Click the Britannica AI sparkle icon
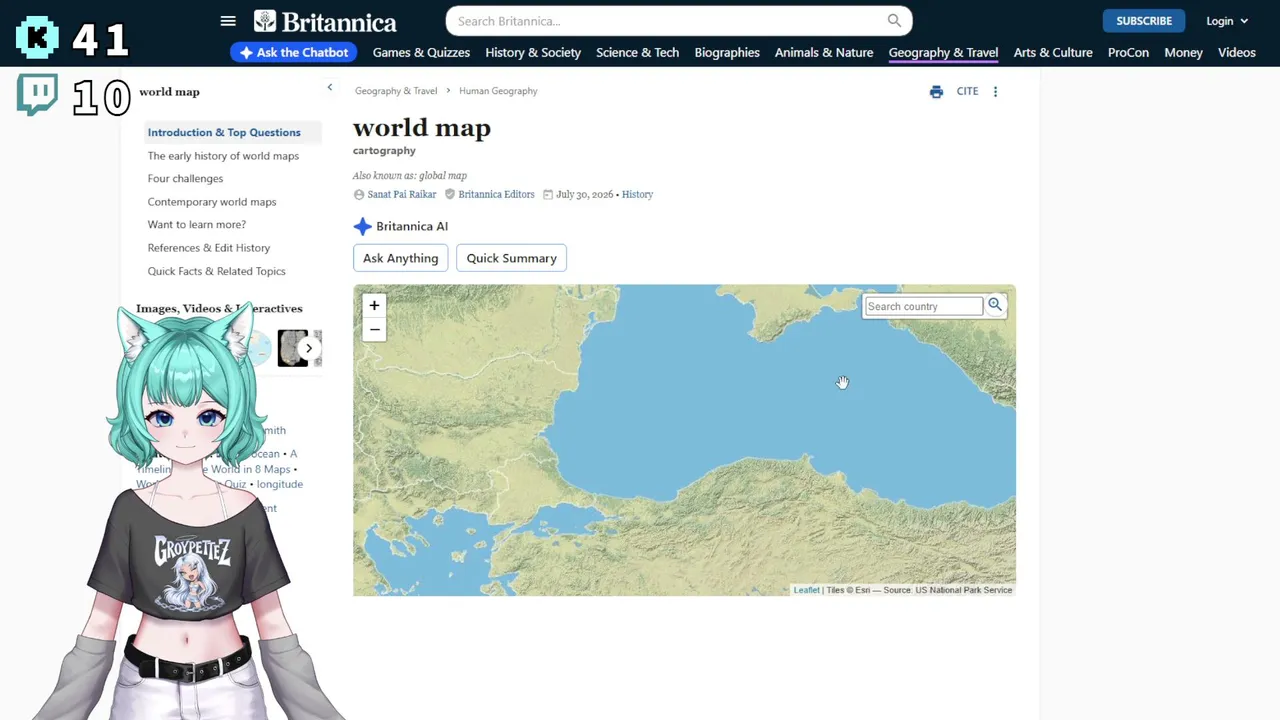The image size is (1280, 720). [x=362, y=227]
